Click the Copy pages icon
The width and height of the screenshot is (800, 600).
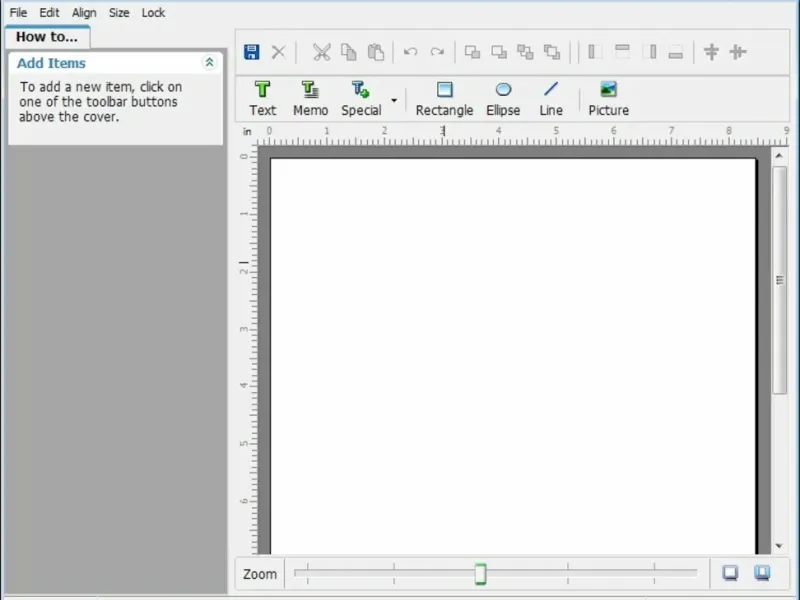349,52
